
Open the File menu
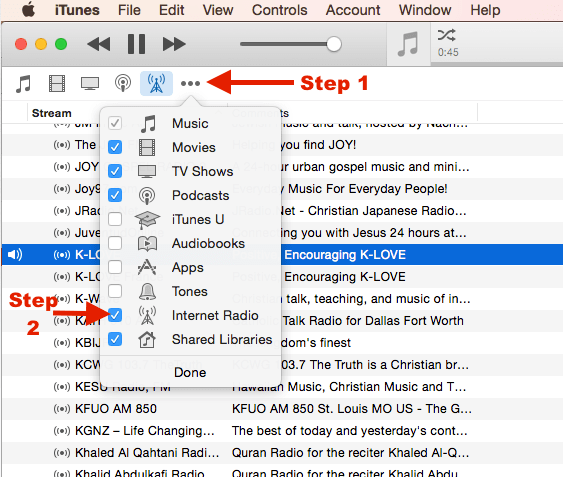[129, 10]
